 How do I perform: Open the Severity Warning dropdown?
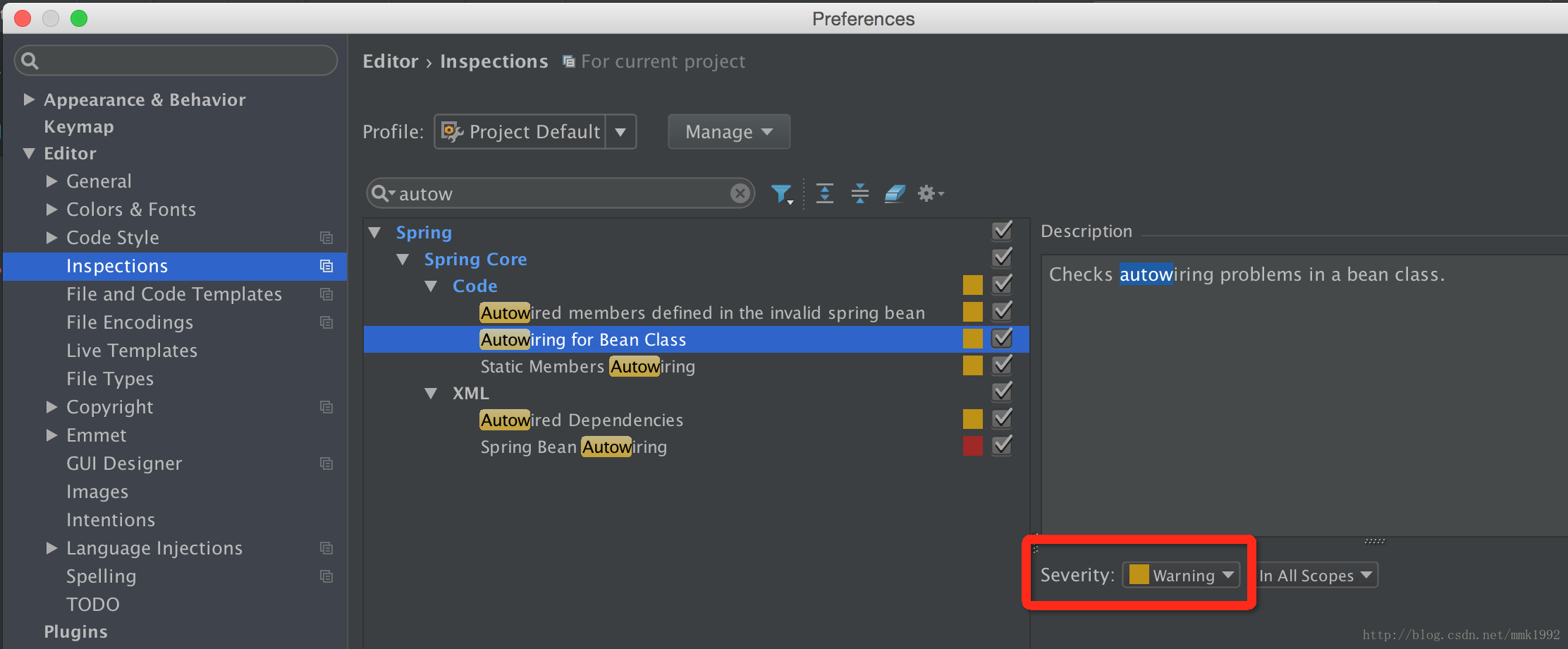1180,575
